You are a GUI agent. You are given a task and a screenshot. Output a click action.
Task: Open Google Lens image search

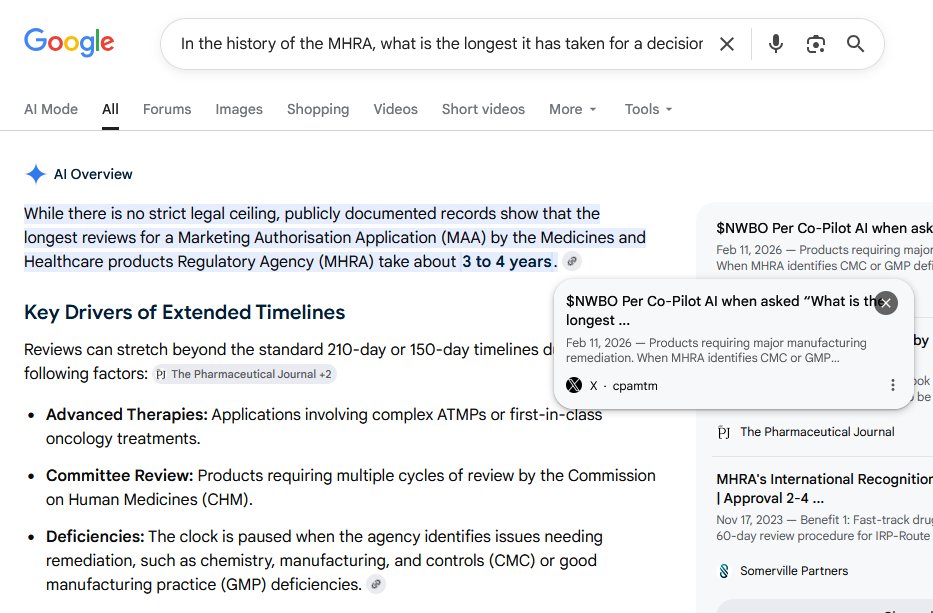pyautogui.click(x=815, y=44)
